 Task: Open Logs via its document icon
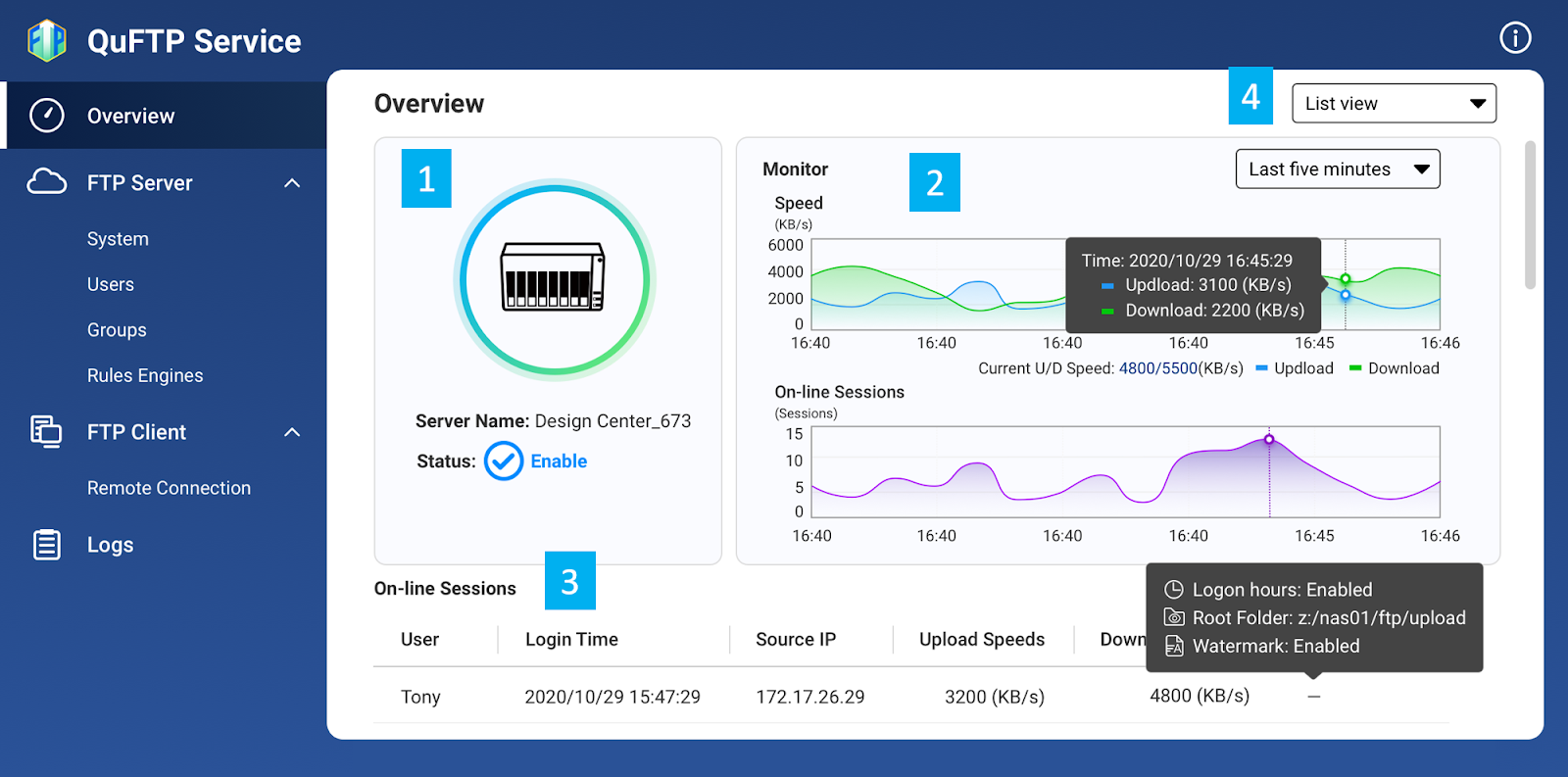[x=46, y=545]
